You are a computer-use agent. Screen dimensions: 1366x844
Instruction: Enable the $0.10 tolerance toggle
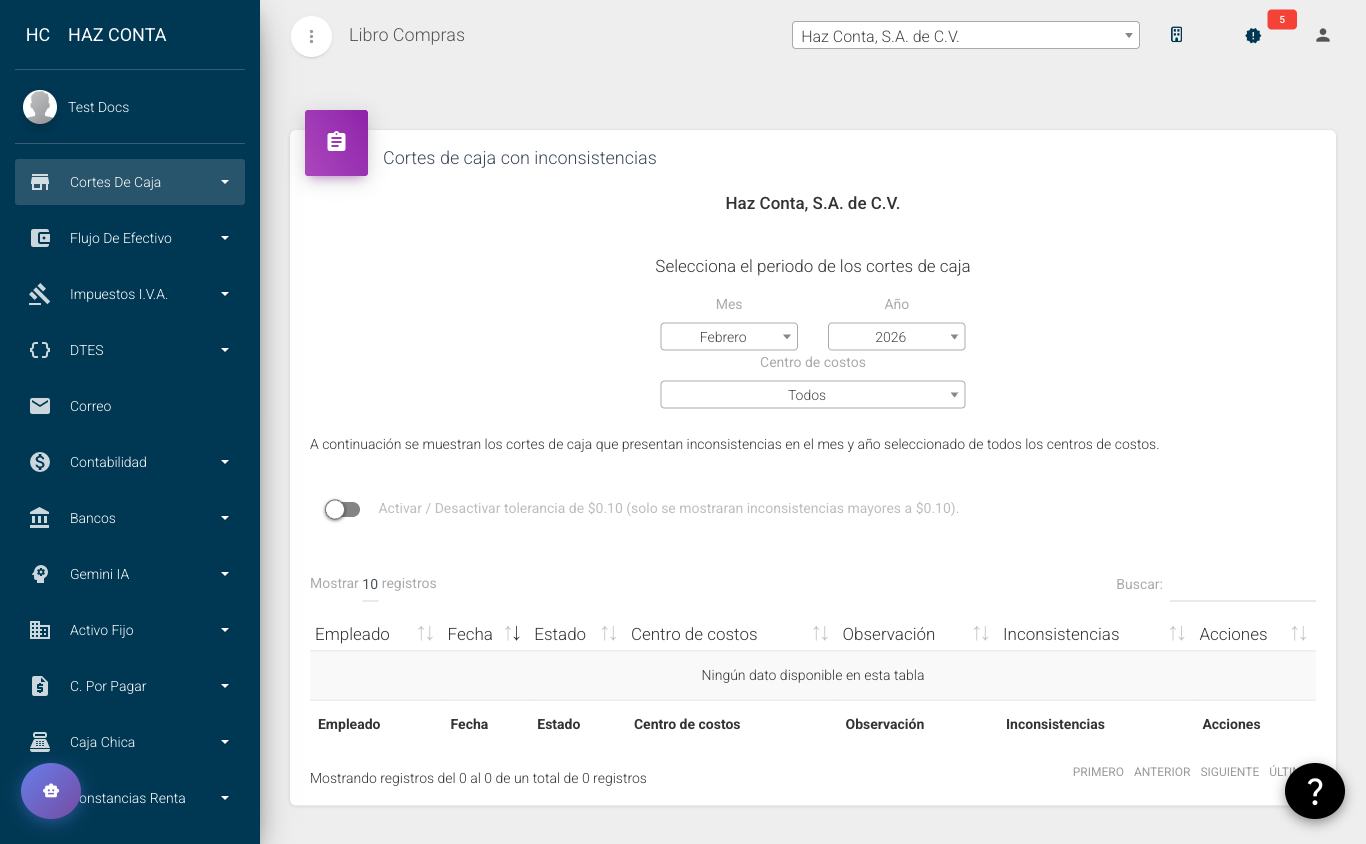coord(342,509)
